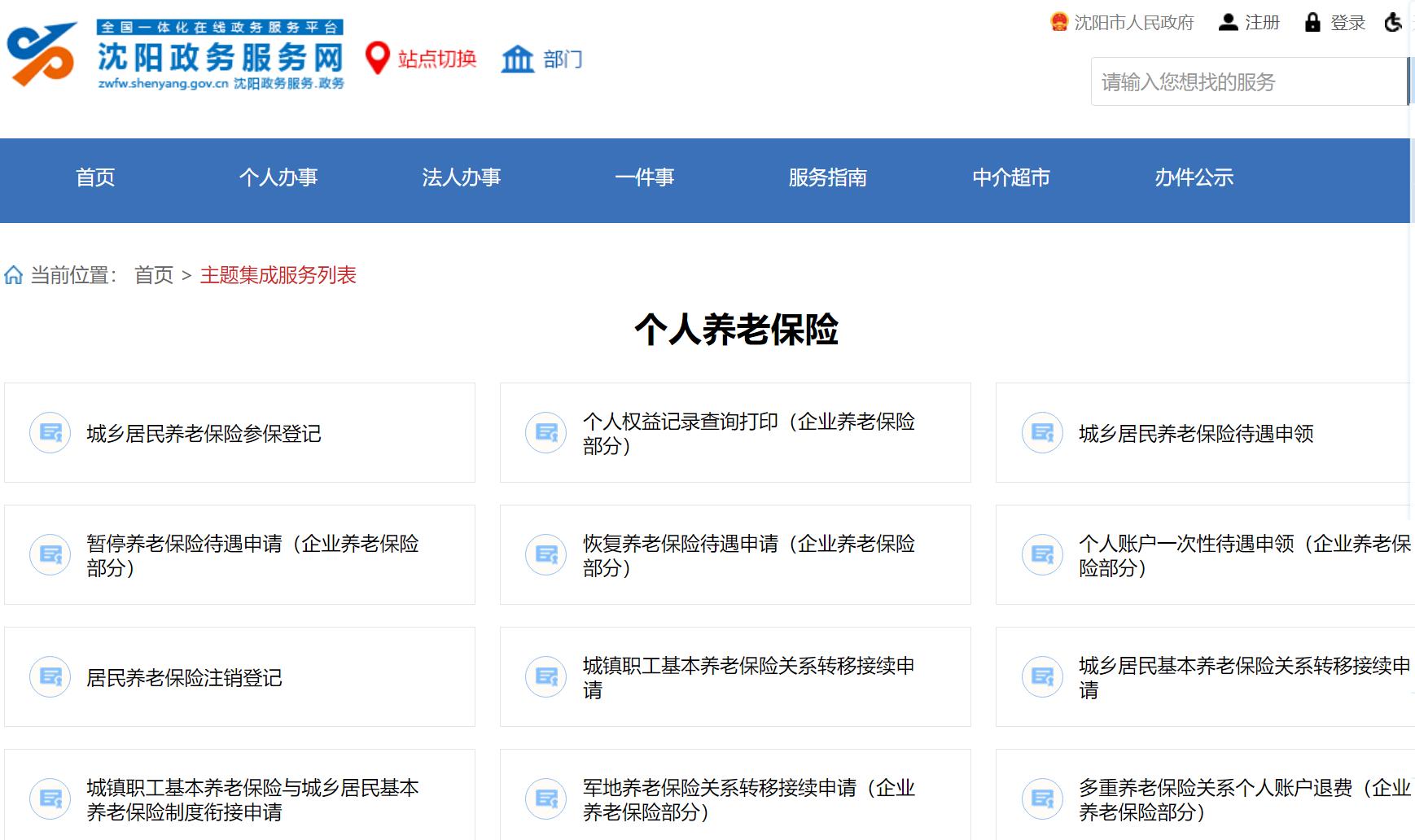Click the service icon beside 城乡居民养老保险参保登记
Viewport: 1415px width, 840px height.
pyautogui.click(x=49, y=432)
